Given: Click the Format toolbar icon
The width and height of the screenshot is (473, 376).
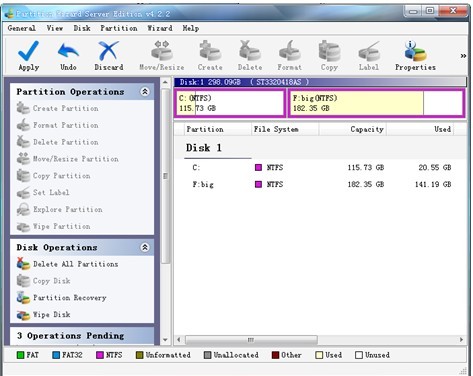Looking at the screenshot, I should [289, 51].
